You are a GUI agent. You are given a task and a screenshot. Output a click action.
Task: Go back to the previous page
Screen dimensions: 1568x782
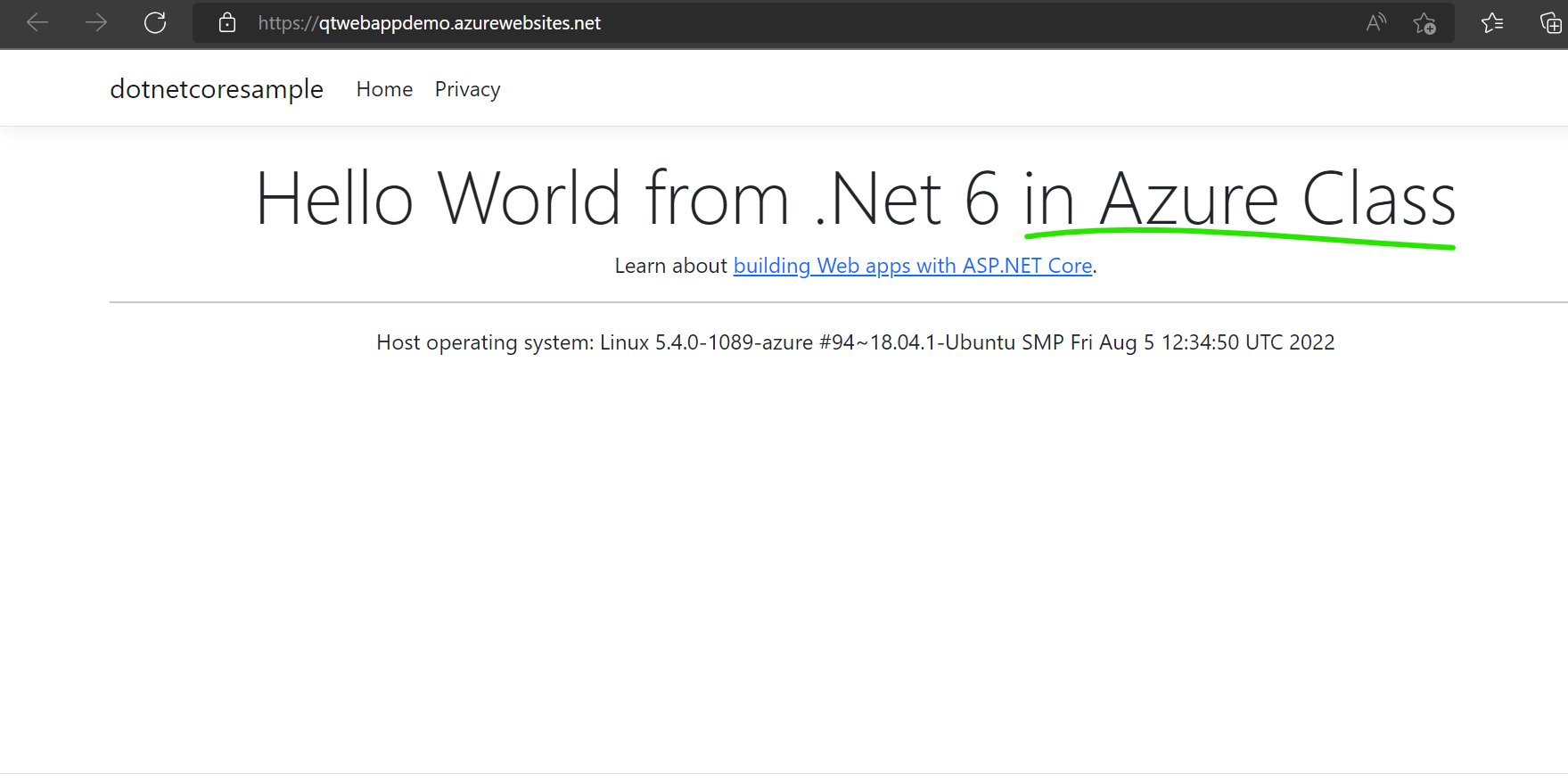coord(37,22)
